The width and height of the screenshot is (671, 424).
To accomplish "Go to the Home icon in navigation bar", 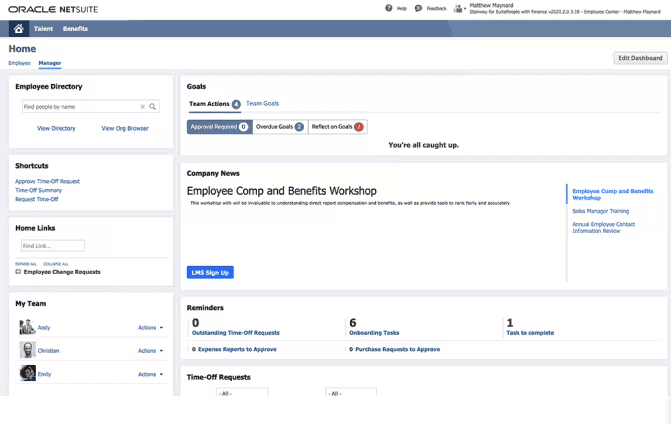I will [x=18, y=29].
